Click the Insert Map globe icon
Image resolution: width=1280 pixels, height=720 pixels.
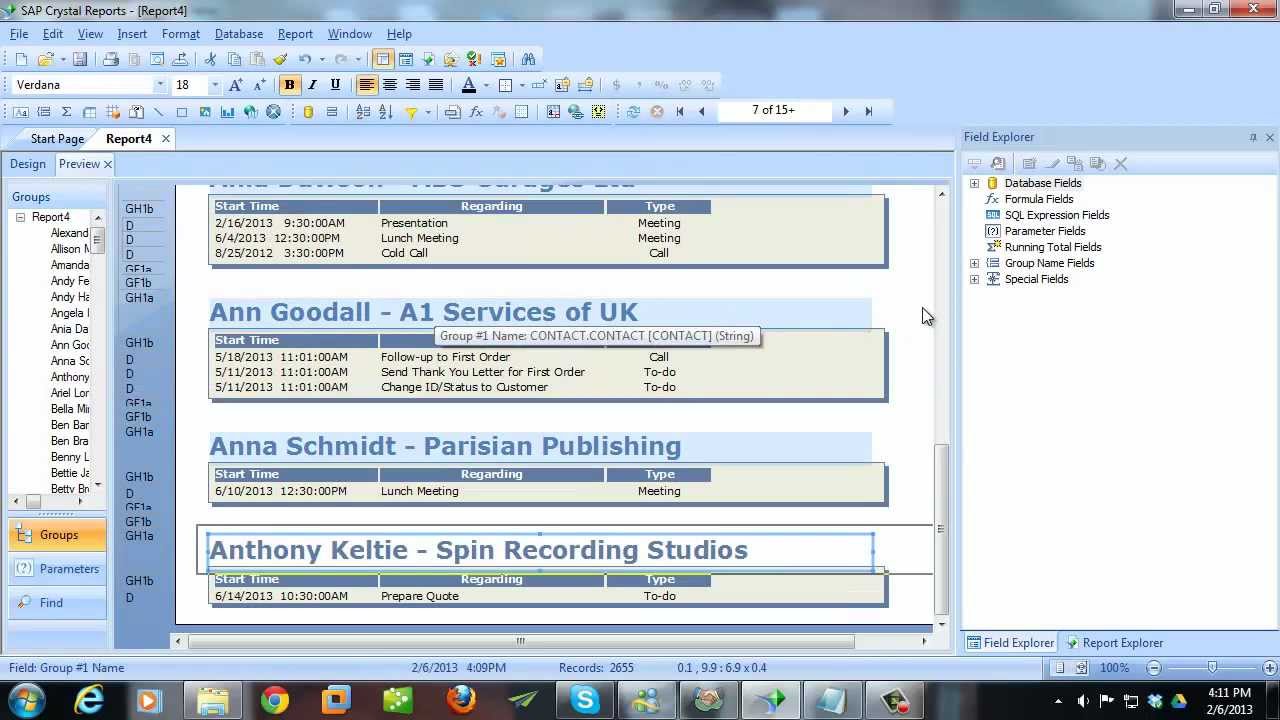[250, 112]
